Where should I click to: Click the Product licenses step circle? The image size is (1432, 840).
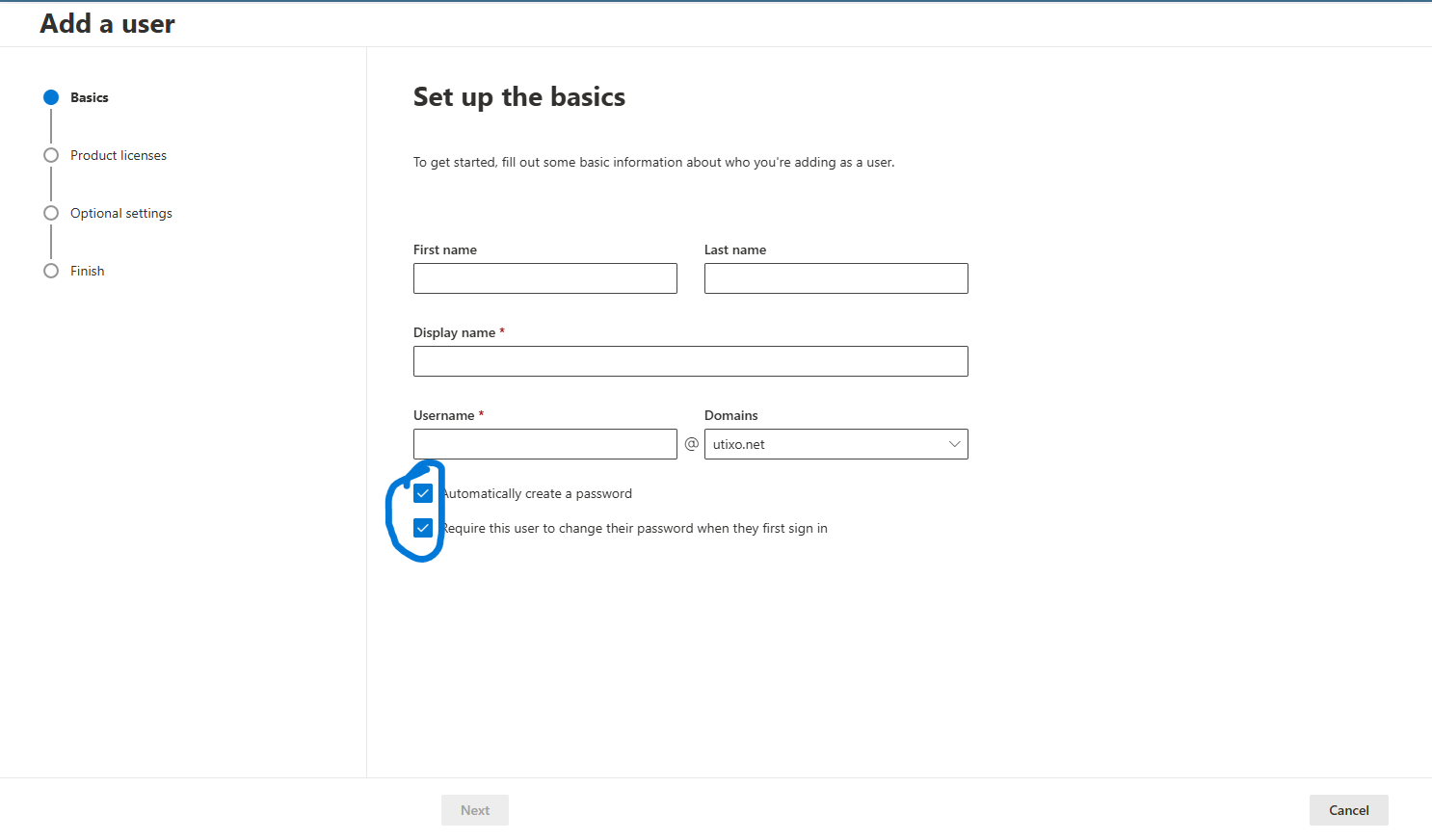51,155
